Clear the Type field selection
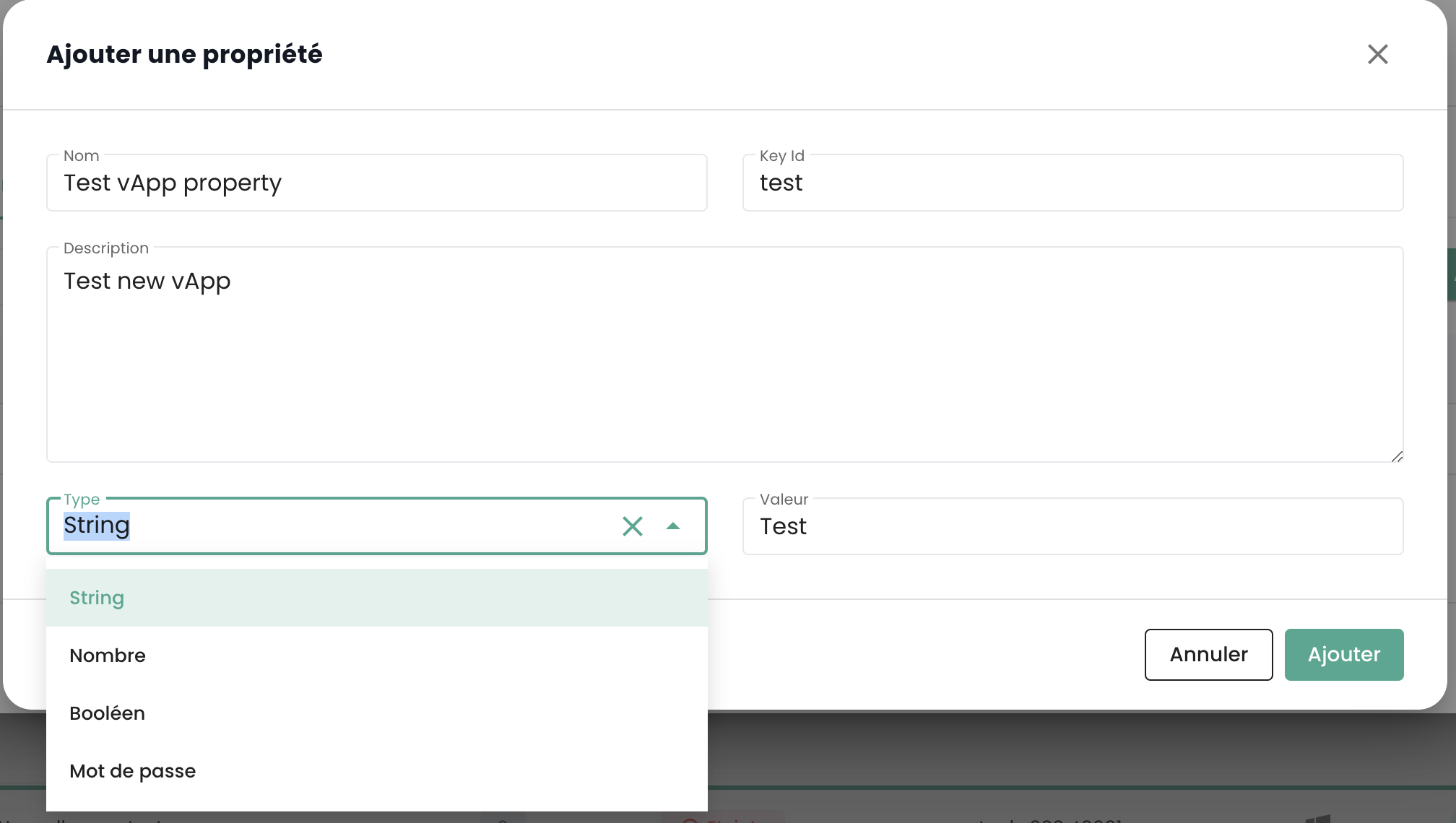Screen dimensions: 1456x823 (x=632, y=526)
